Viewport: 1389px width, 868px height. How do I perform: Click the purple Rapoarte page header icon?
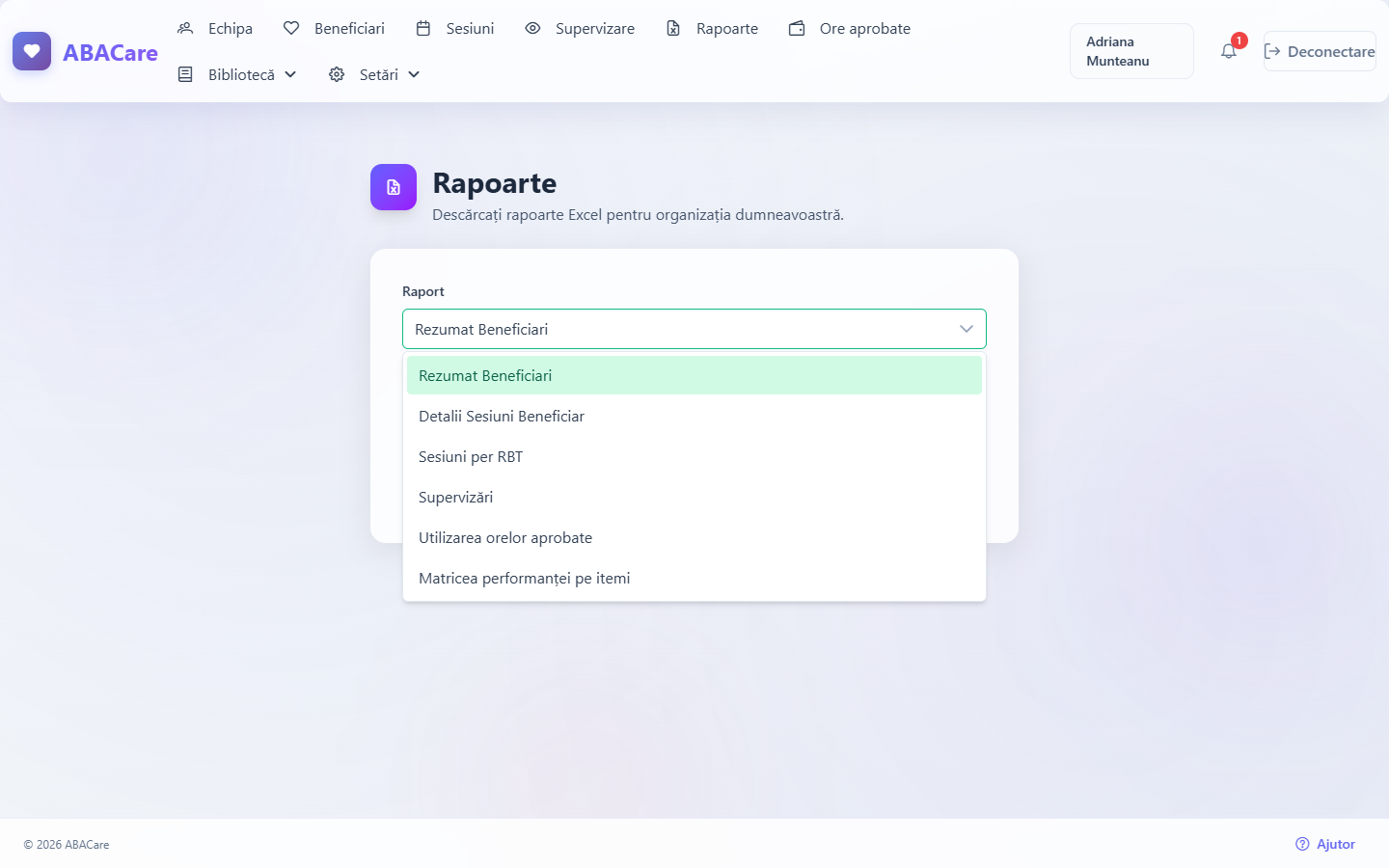[x=394, y=187]
